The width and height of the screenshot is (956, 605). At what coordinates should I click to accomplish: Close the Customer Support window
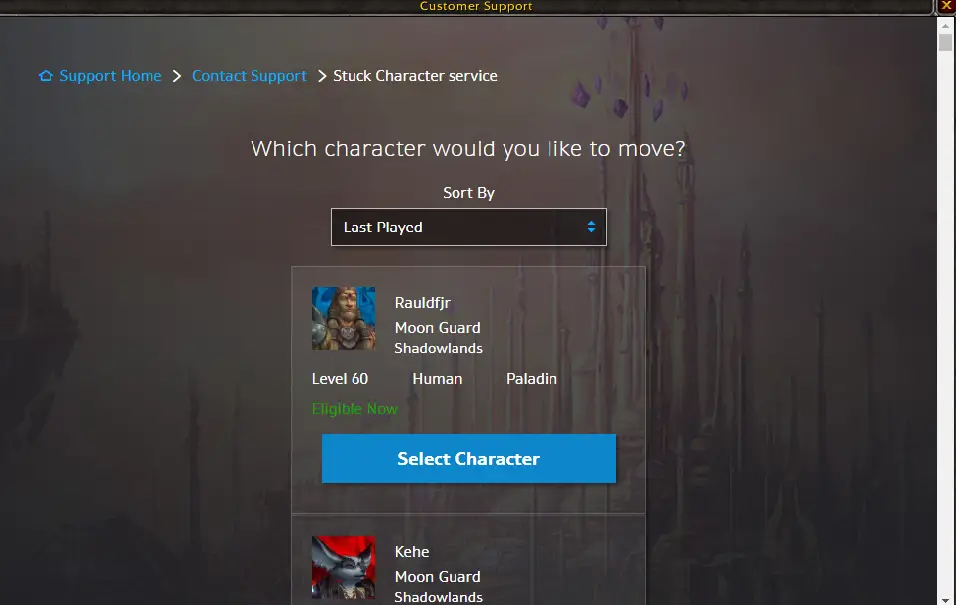pos(946,5)
